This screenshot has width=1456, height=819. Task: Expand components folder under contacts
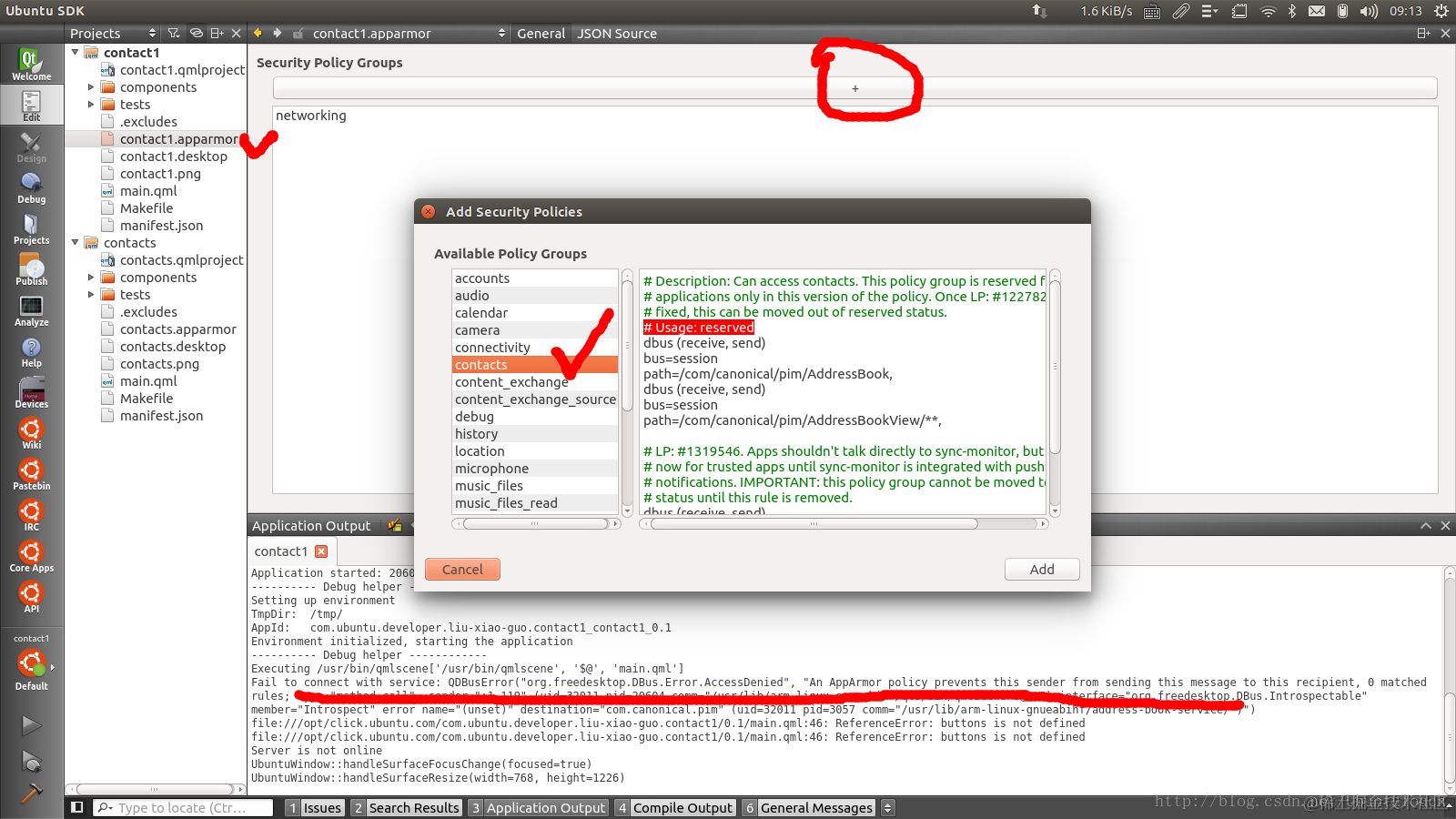pyautogui.click(x=91, y=278)
